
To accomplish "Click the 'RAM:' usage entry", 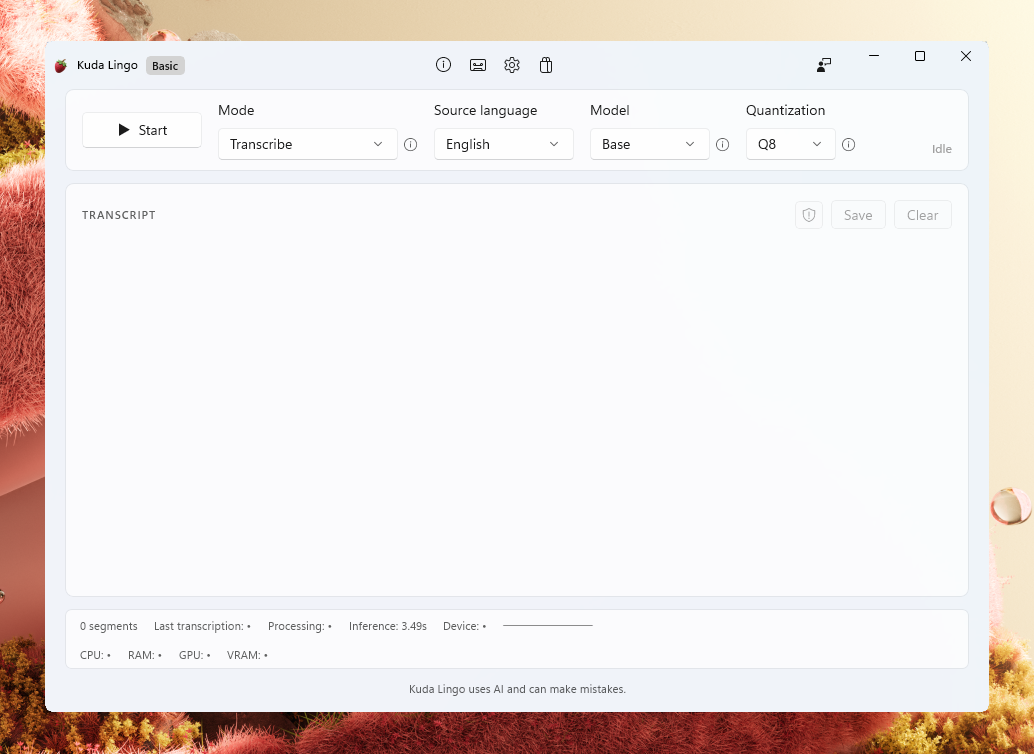I will [x=144, y=655].
